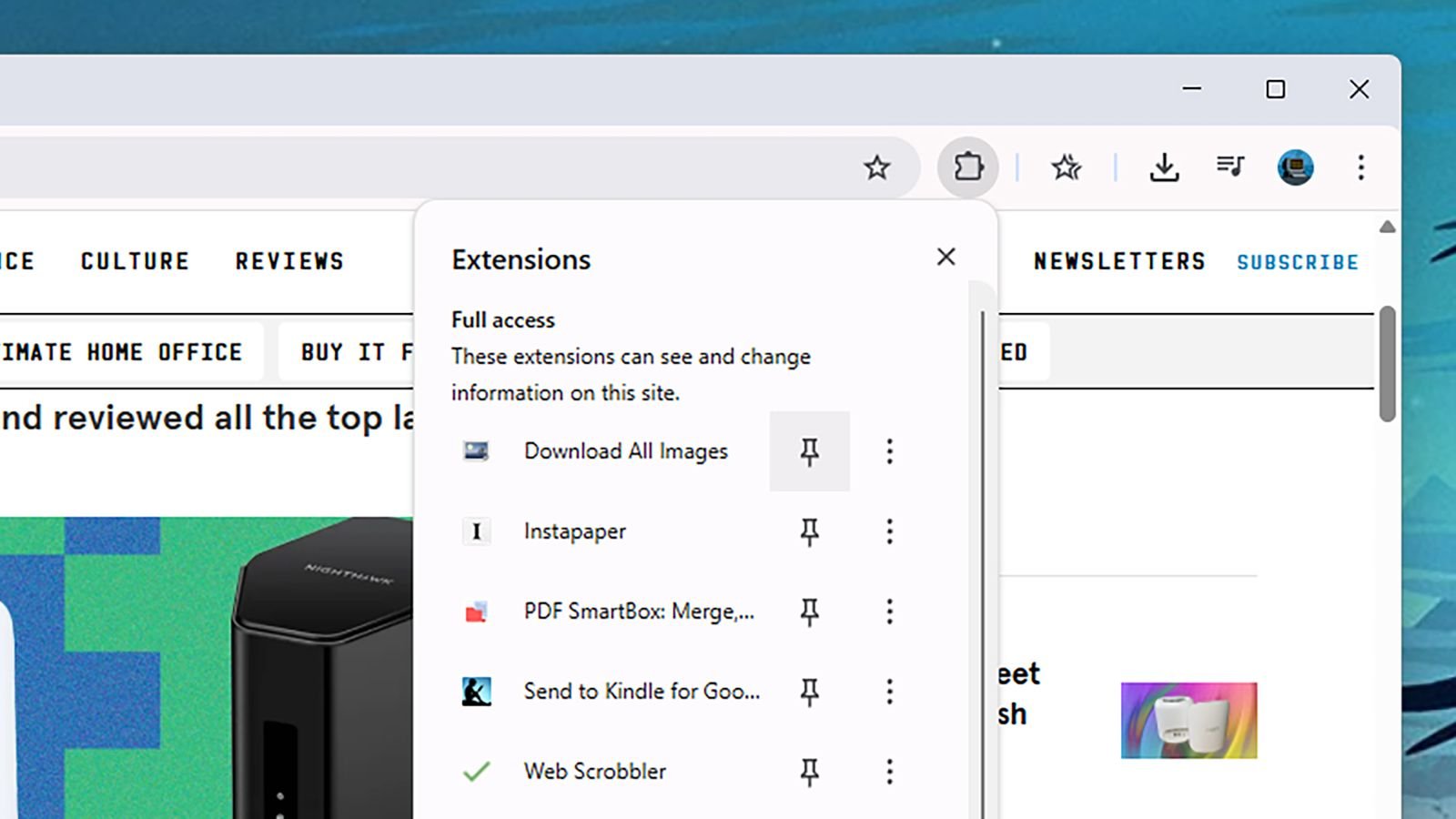Viewport: 1456px width, 819px height.
Task: Click the colorful product thumbnail on the page
Action: click(1188, 720)
